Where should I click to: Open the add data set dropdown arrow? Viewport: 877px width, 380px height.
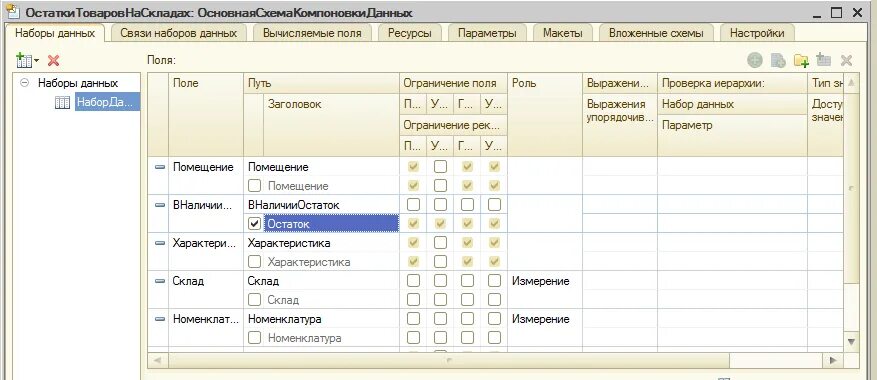point(37,60)
